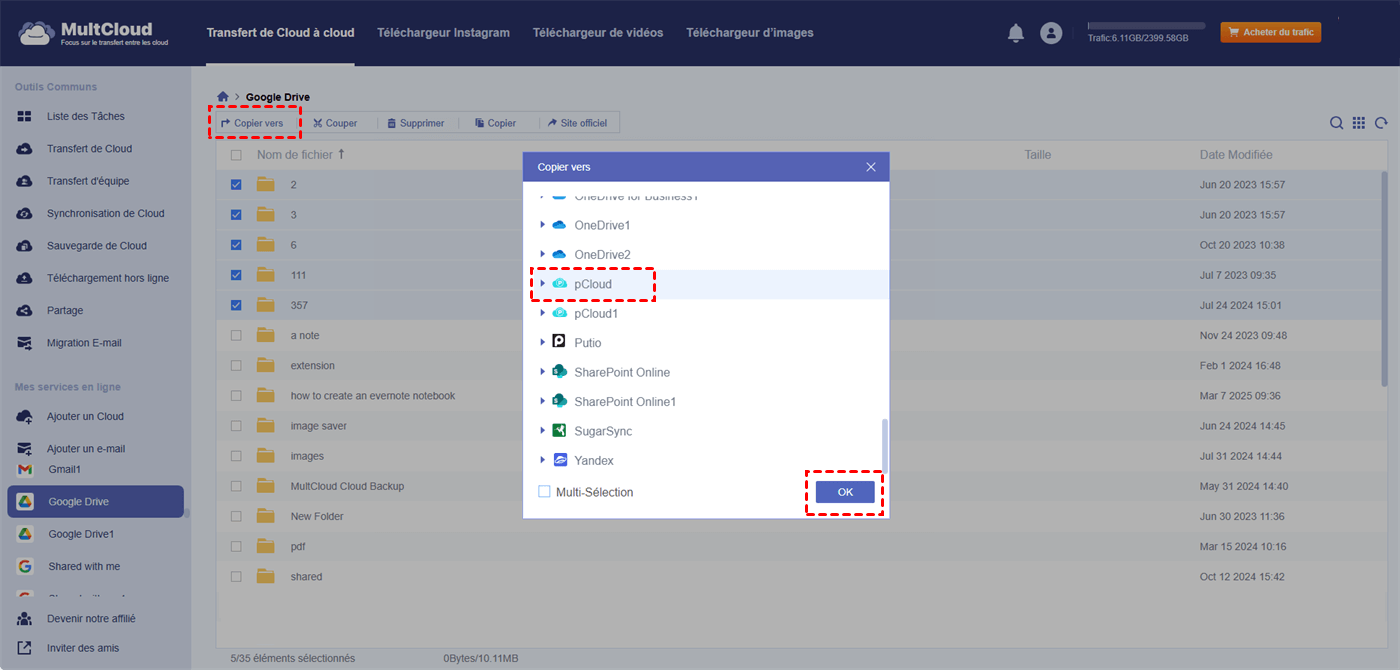
Task: Click the Supprimer toolbar button
Action: click(416, 123)
